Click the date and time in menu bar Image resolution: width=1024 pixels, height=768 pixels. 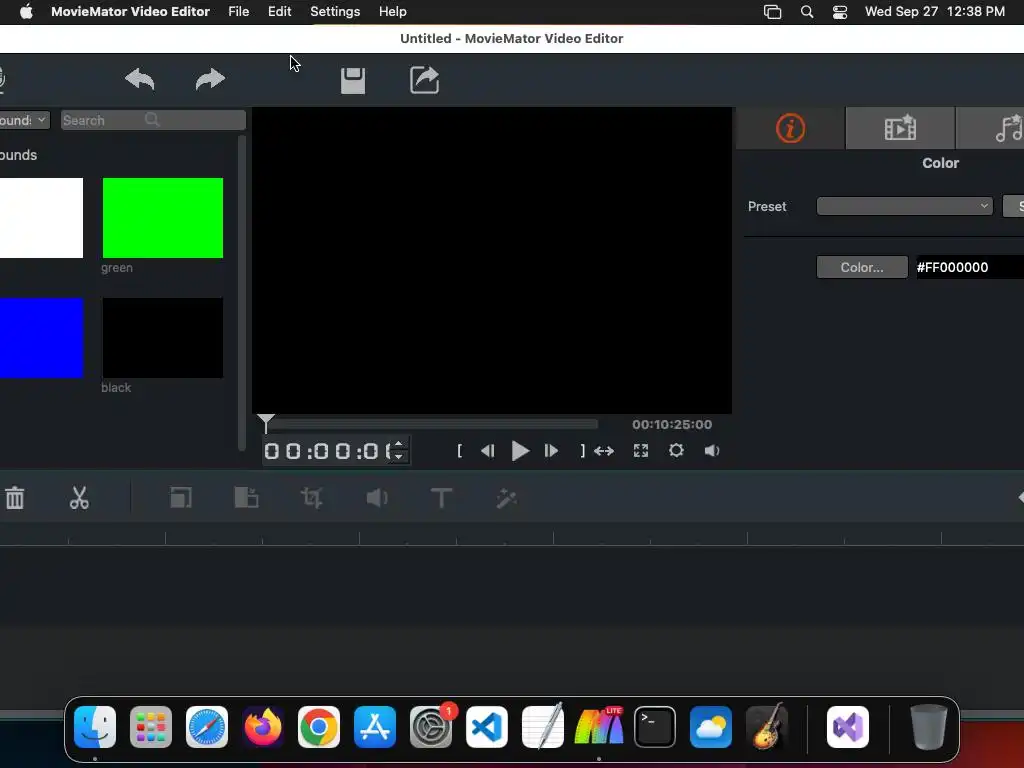pyautogui.click(x=935, y=12)
